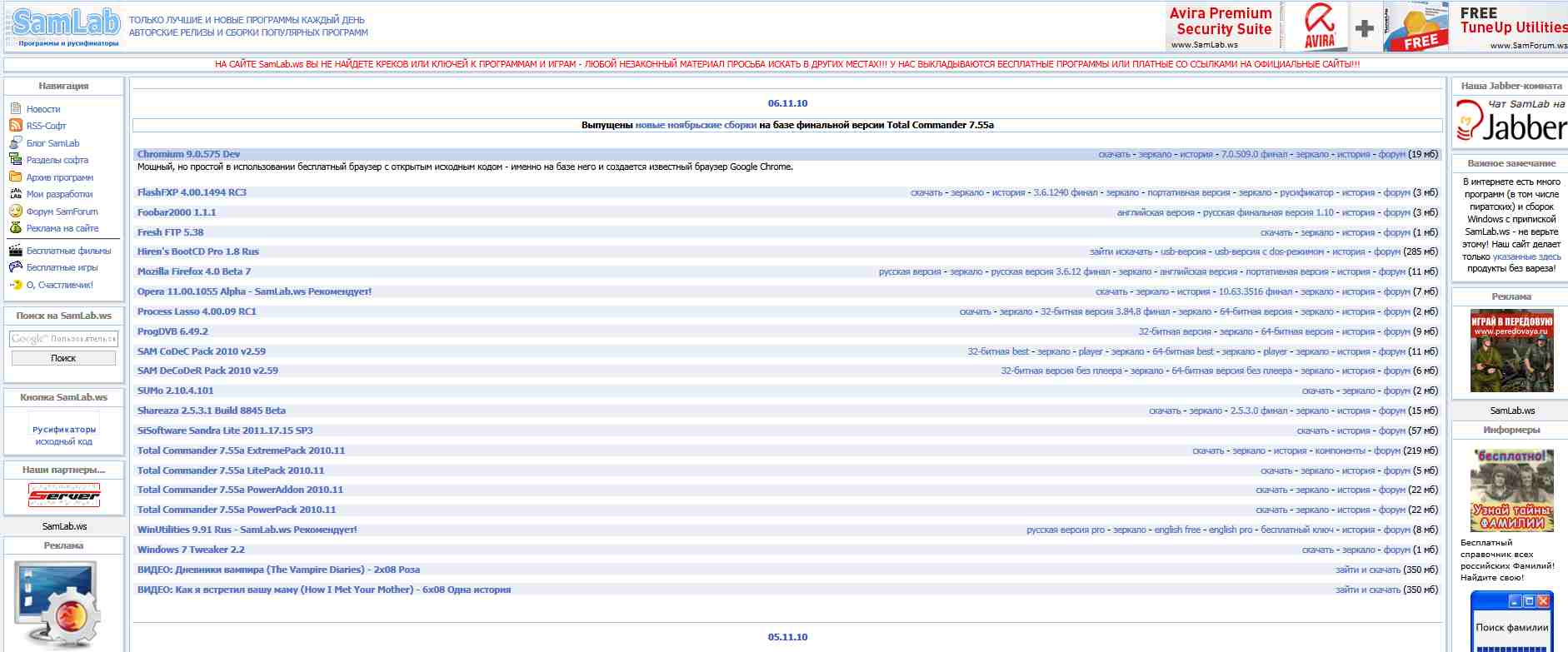Open SiSoftware Sandra Lite 2011.17.15 SP3 entry
Screen dimensions: 1568x652
tap(225, 431)
